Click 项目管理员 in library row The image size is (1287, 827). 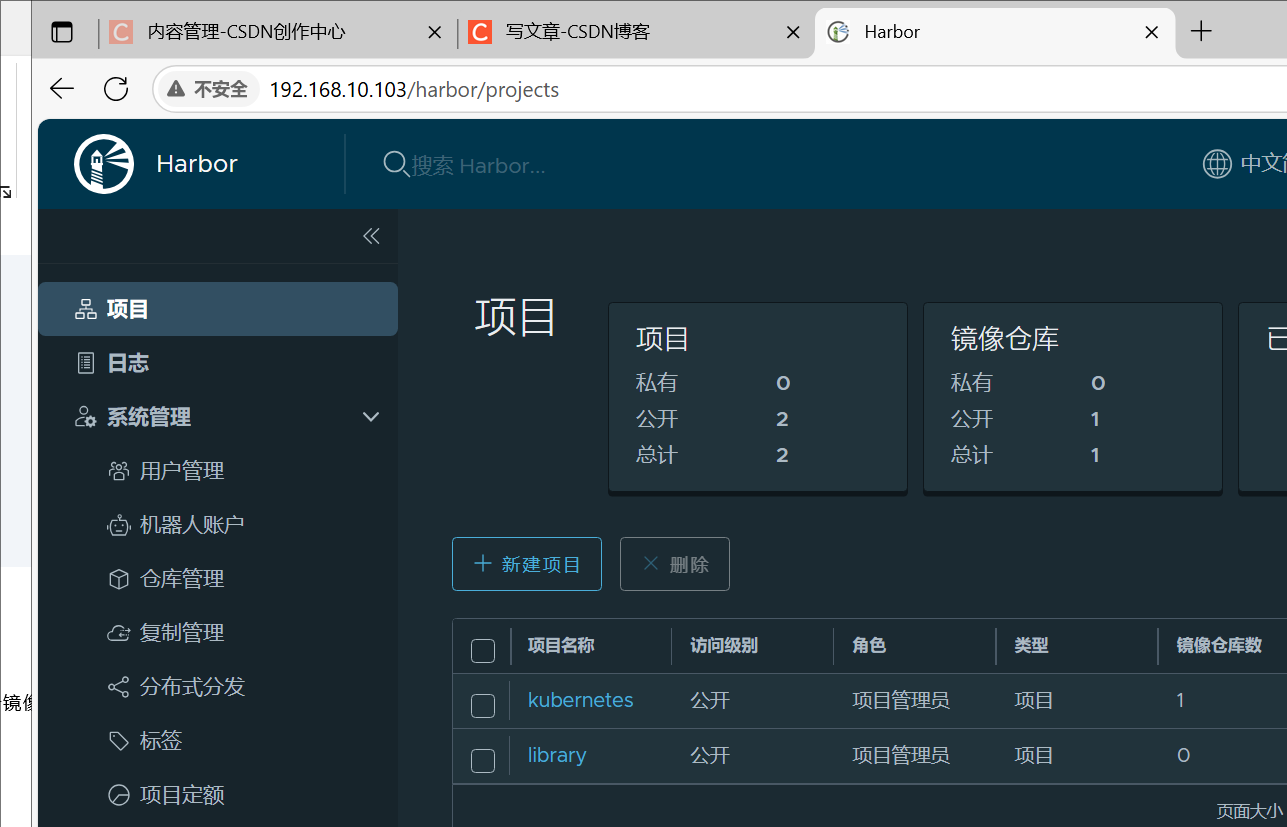(x=901, y=755)
